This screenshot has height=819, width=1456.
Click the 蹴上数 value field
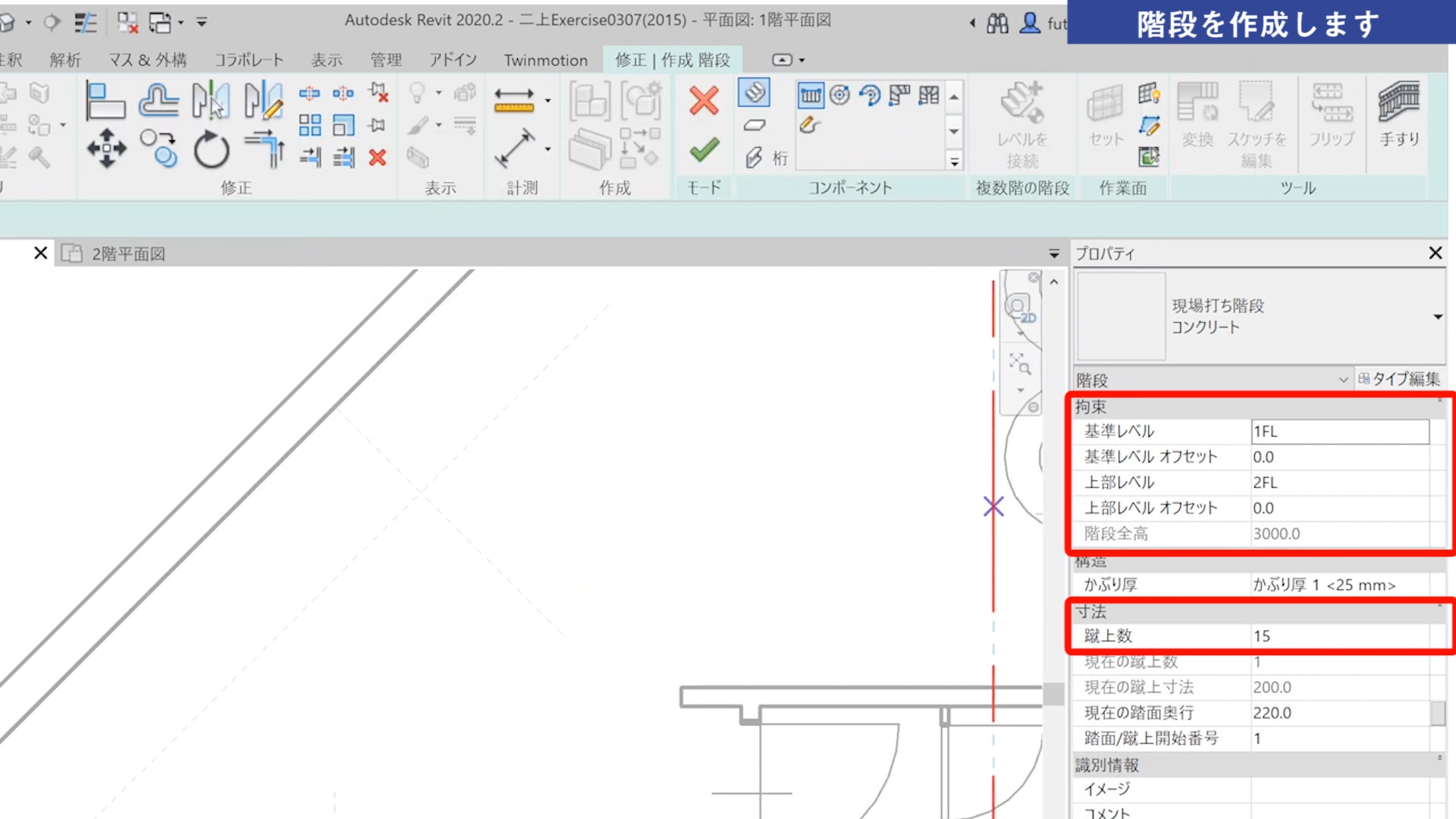(x=1339, y=636)
